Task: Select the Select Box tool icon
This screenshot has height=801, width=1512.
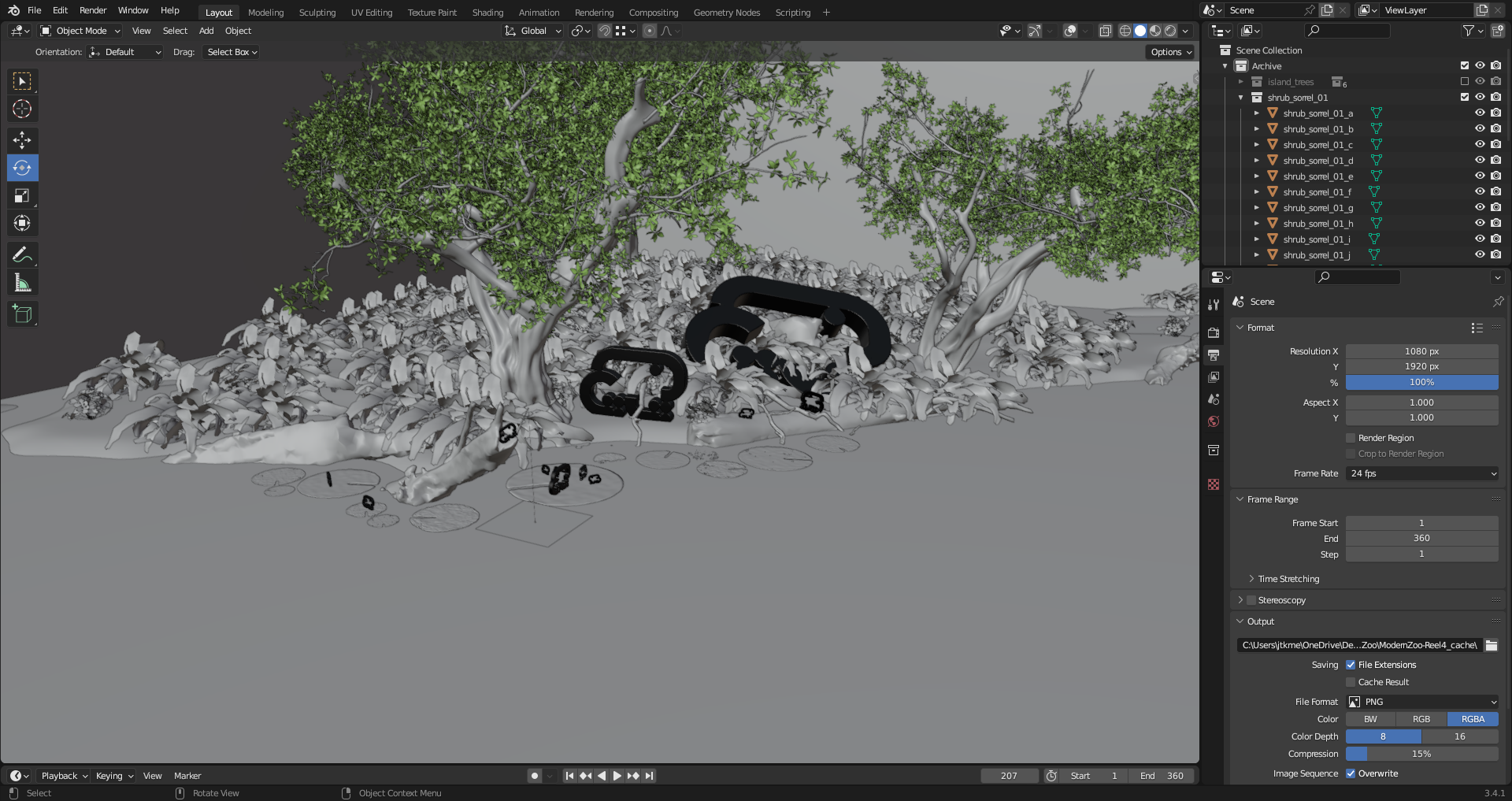Action: tap(22, 81)
